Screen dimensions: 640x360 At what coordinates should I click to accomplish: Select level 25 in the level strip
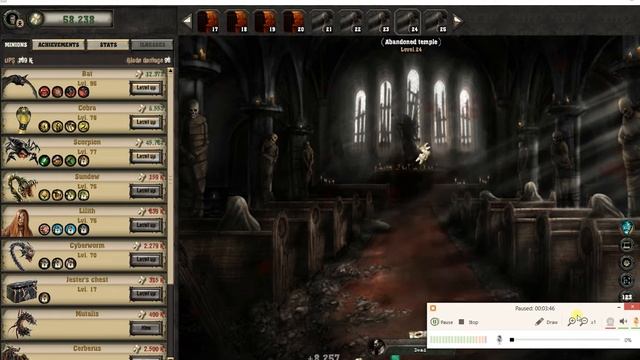click(436, 21)
